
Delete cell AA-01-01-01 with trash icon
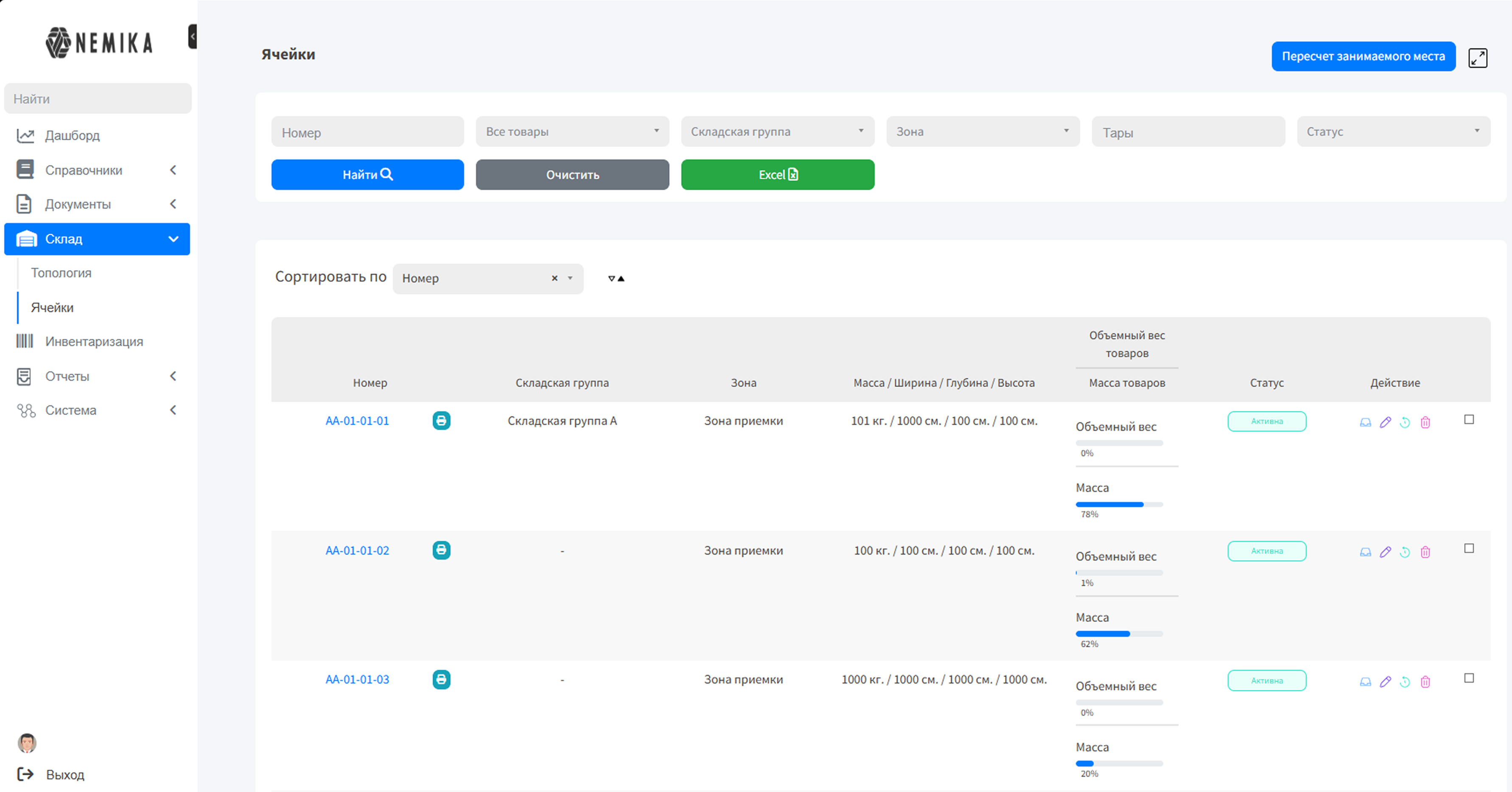[1425, 422]
